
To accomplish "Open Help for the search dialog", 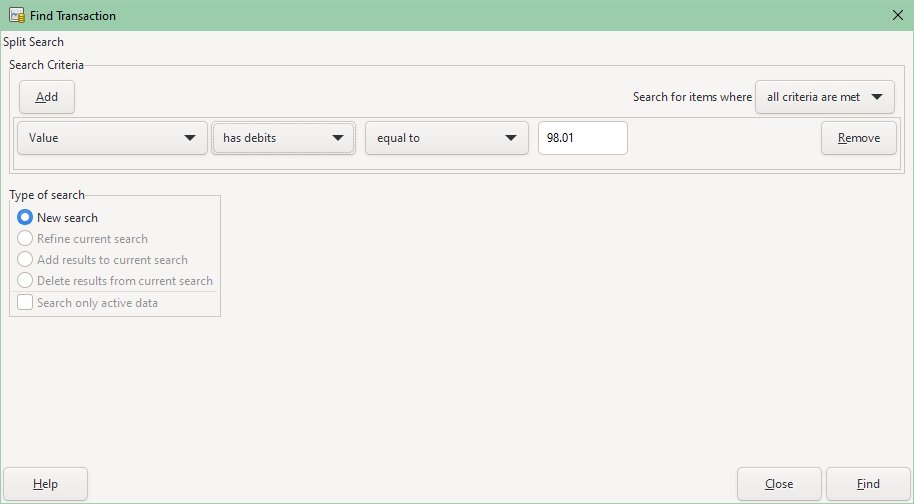I will [46, 484].
